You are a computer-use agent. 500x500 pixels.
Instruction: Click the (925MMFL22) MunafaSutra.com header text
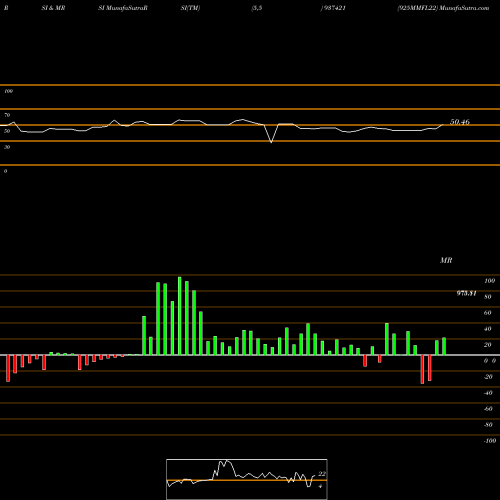pyautogui.click(x=443, y=8)
